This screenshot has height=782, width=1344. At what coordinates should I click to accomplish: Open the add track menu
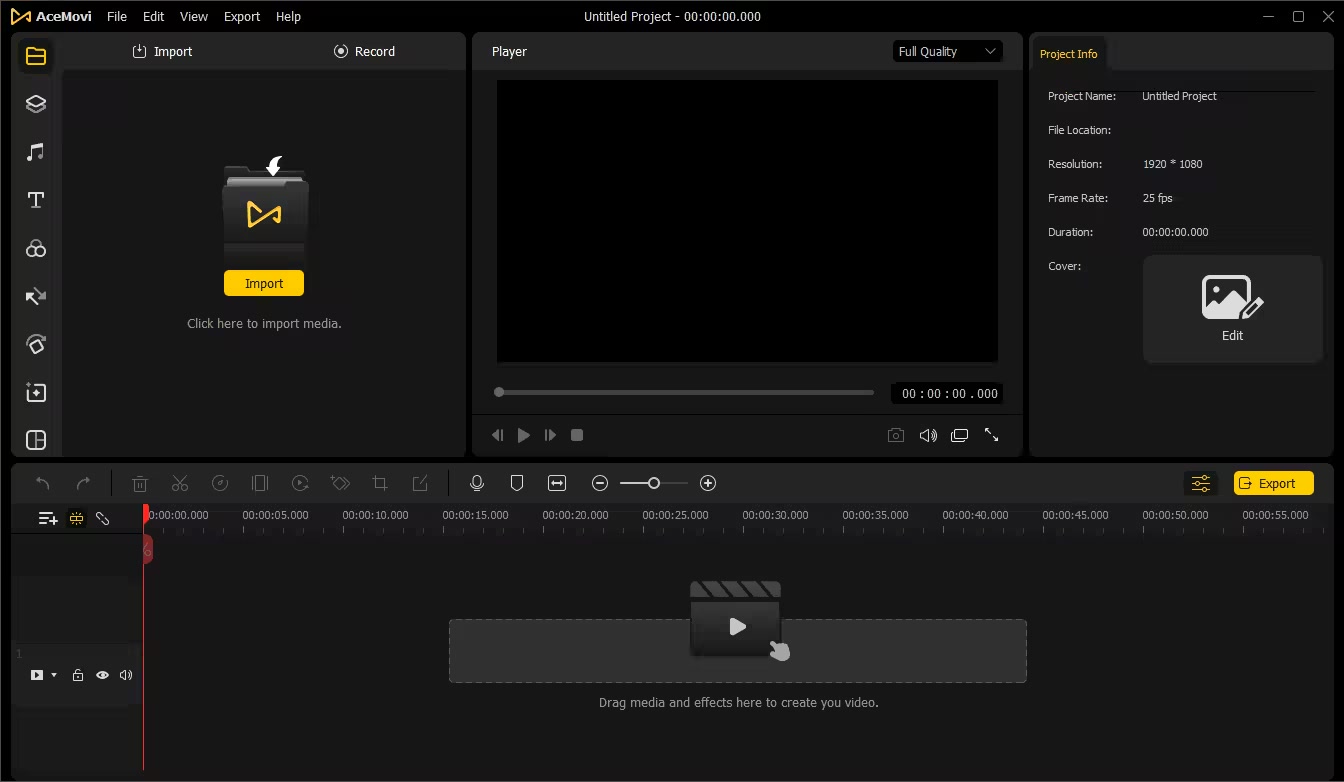47,518
